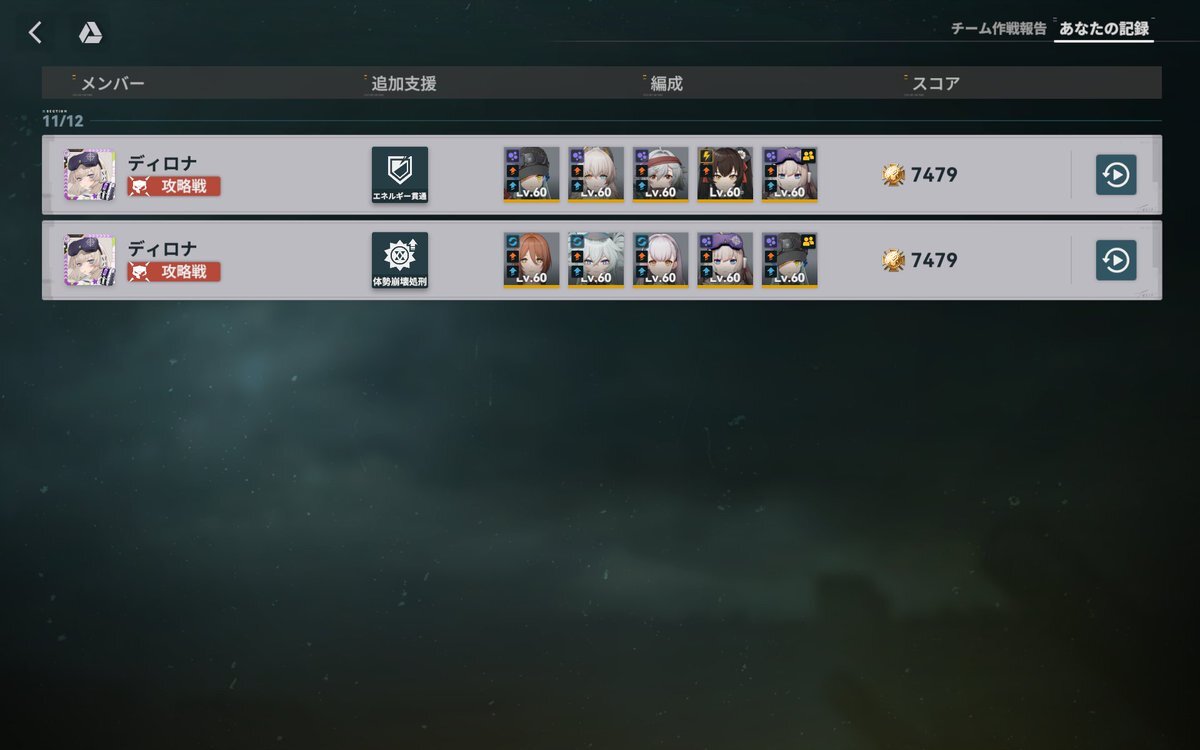Select the あなたの記録 tab
This screenshot has height=750, width=1200.
[x=1104, y=29]
